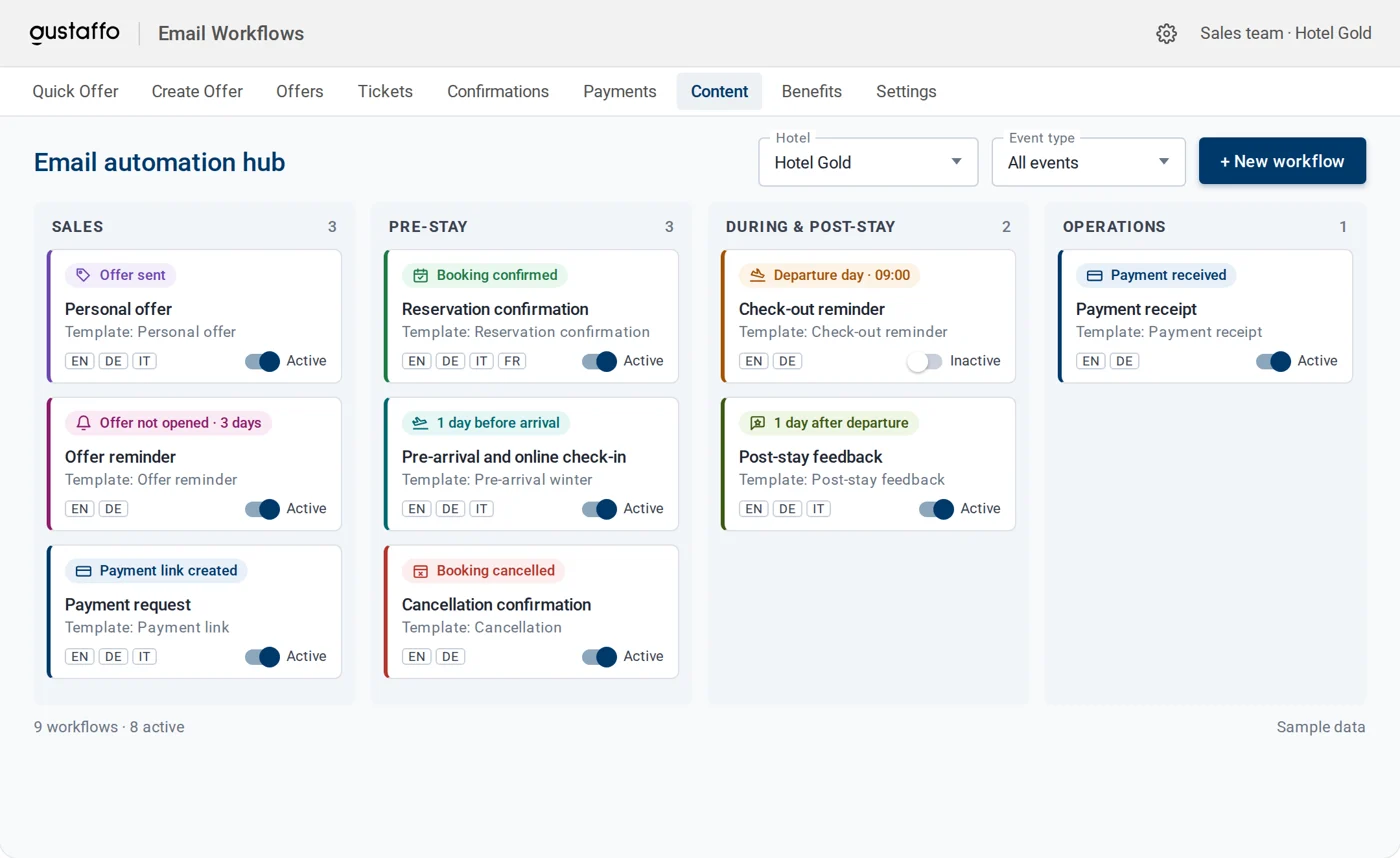Open Reservation confirmation workflow title
Image resolution: width=1400 pixels, height=858 pixels.
click(x=495, y=309)
